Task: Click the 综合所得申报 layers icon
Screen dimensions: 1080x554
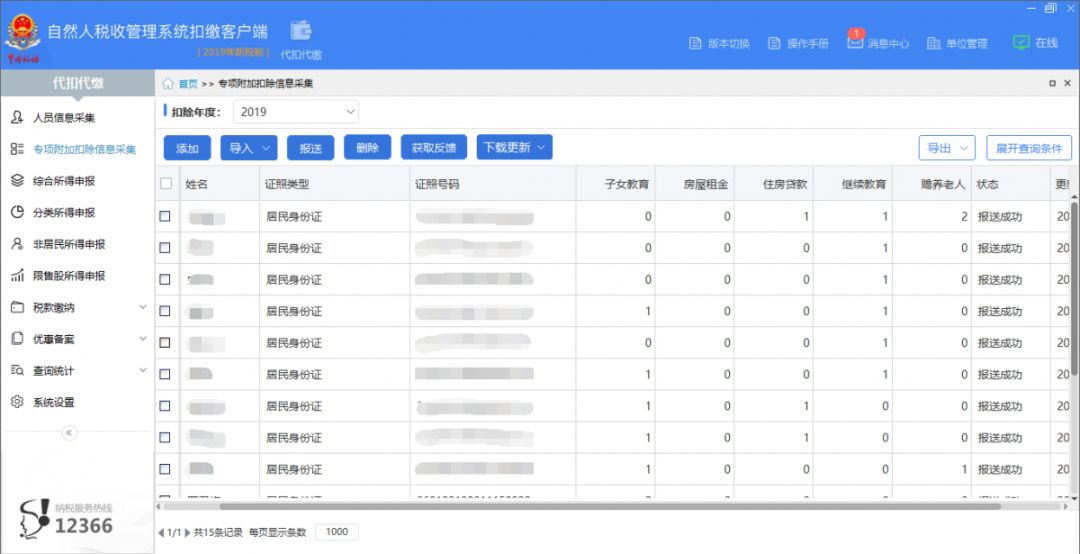Action: (x=17, y=181)
